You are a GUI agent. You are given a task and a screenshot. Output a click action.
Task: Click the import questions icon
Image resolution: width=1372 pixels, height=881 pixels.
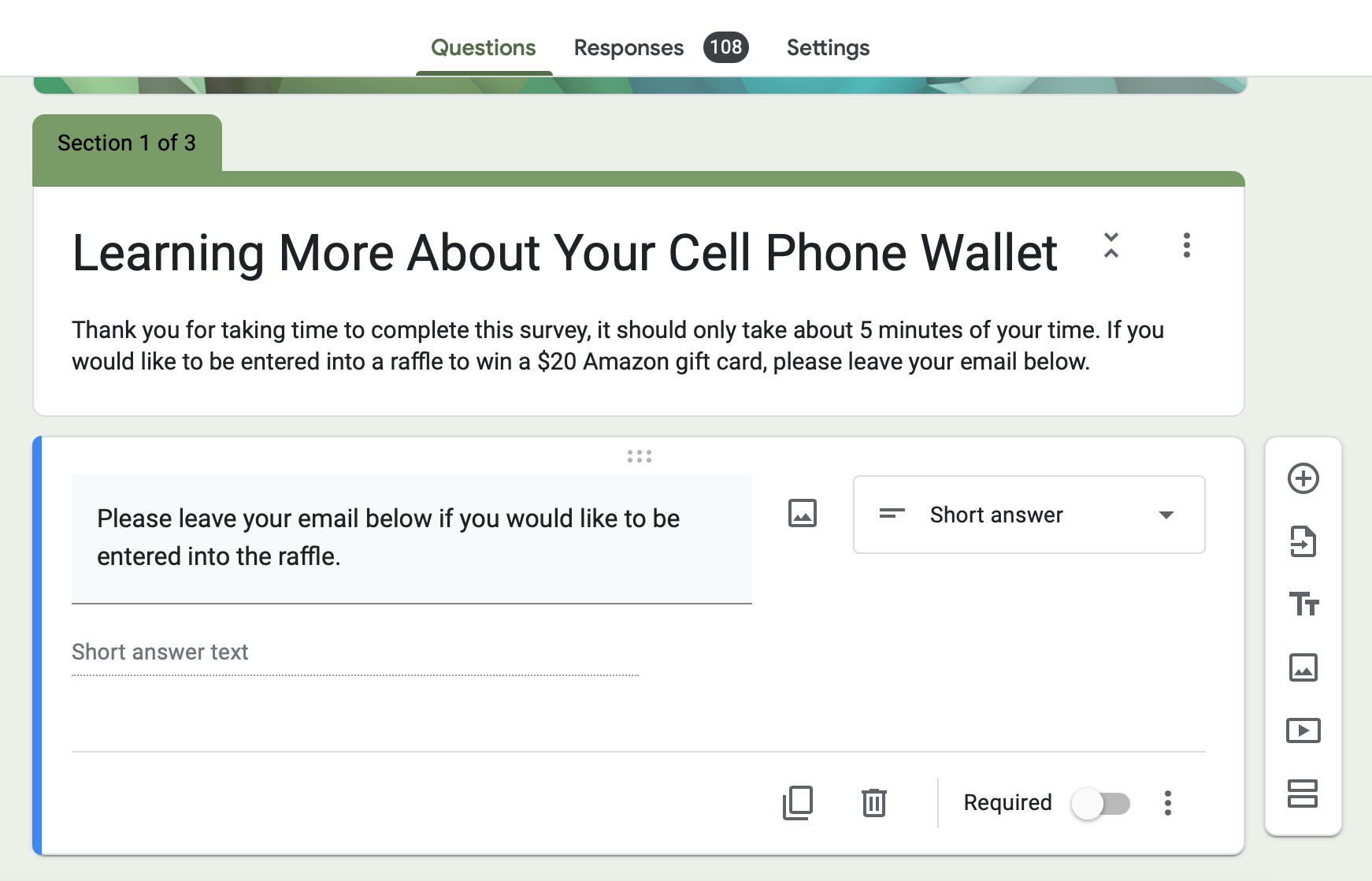1303,541
